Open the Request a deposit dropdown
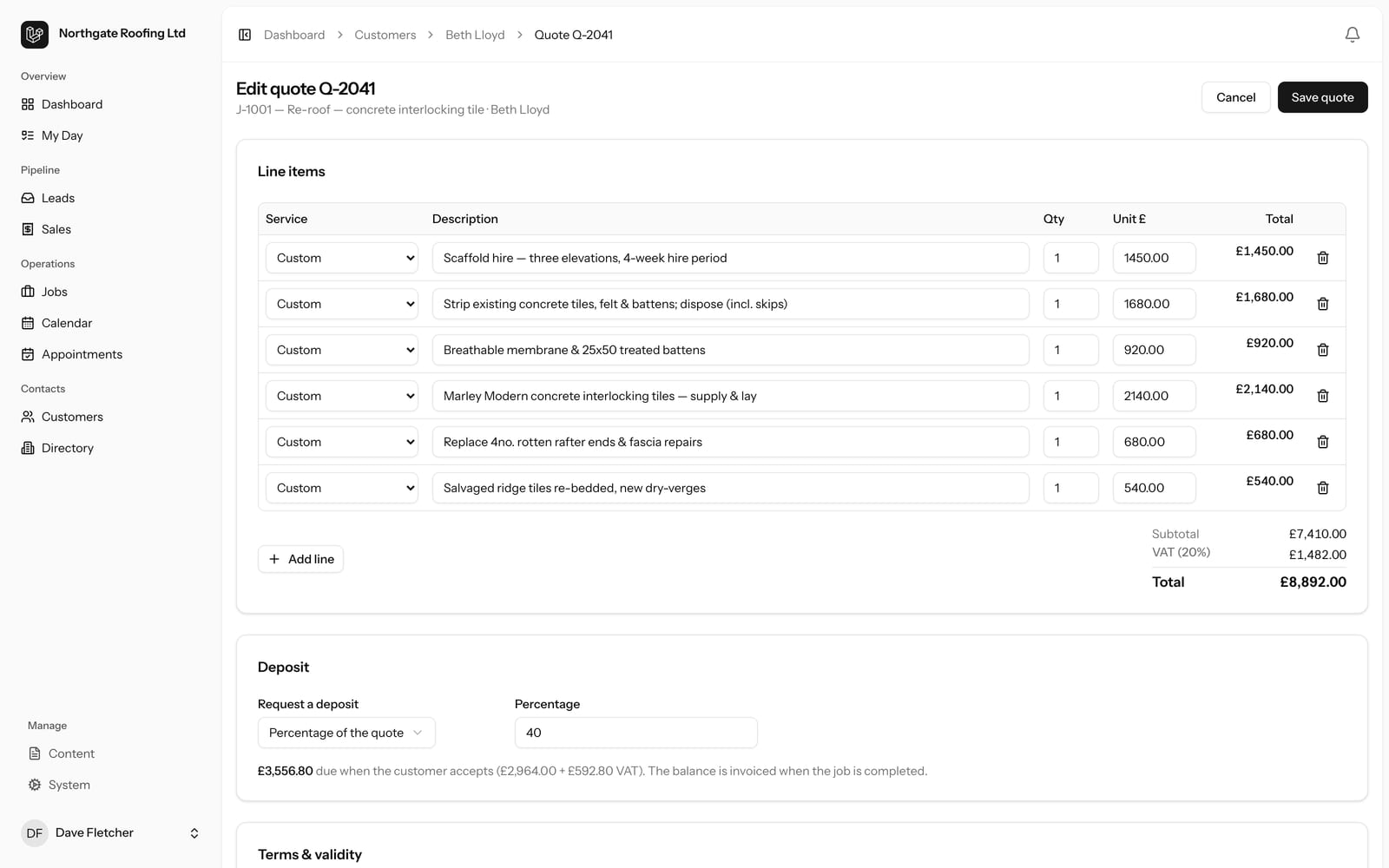Viewport: 1389px width, 868px height. coord(346,733)
